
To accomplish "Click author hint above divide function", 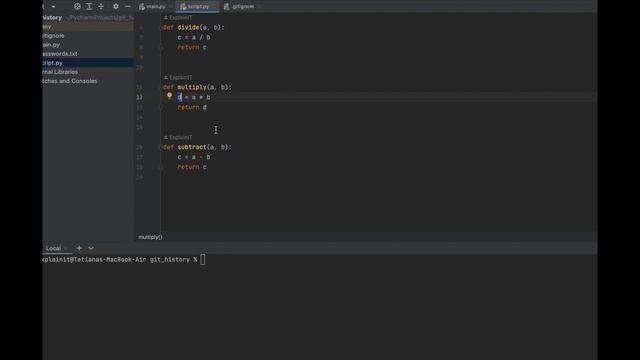I will 178,18.
